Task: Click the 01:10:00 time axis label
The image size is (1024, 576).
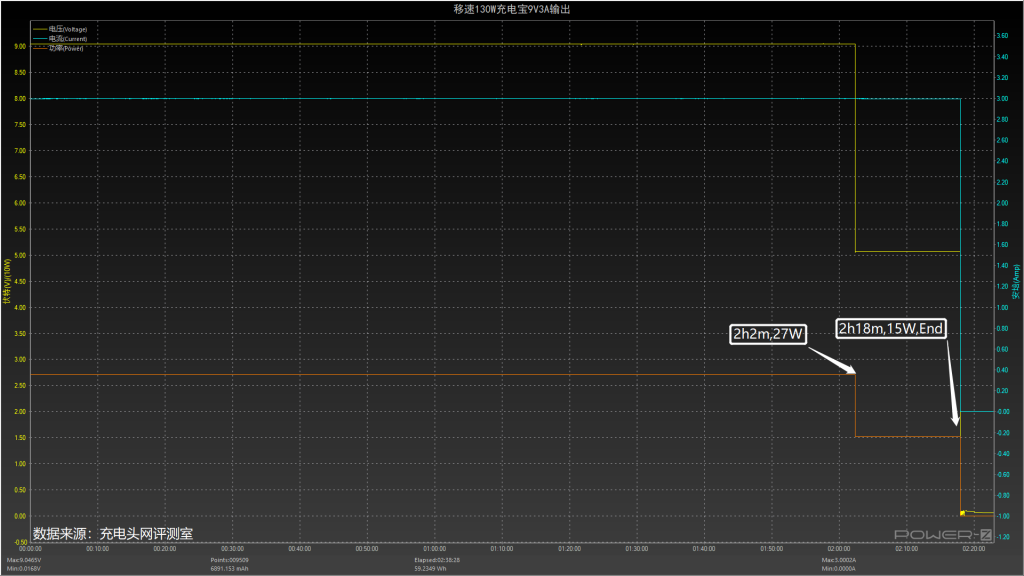Action: click(502, 549)
